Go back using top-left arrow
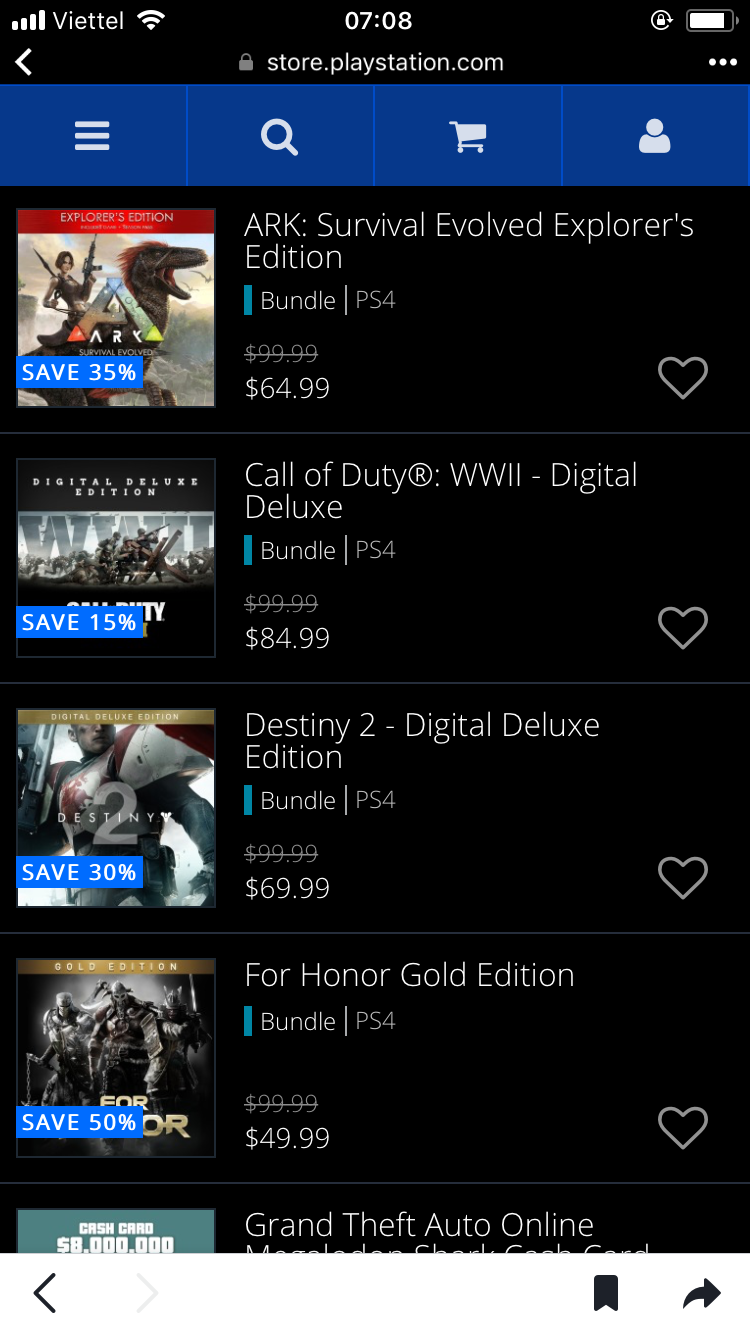Viewport: 750px width, 1334px height. [24, 63]
